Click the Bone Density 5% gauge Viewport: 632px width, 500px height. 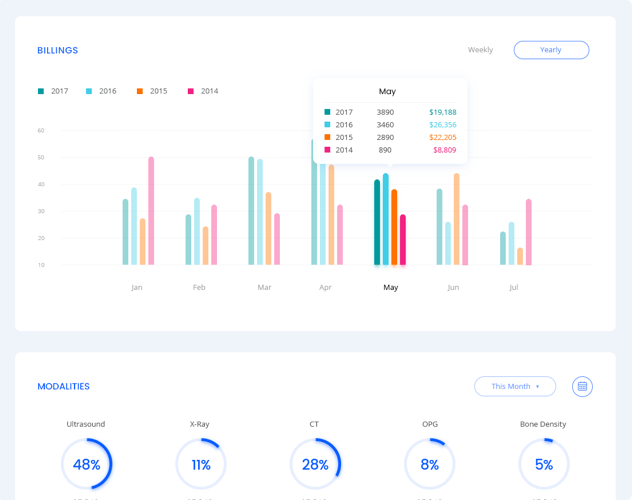tap(543, 464)
